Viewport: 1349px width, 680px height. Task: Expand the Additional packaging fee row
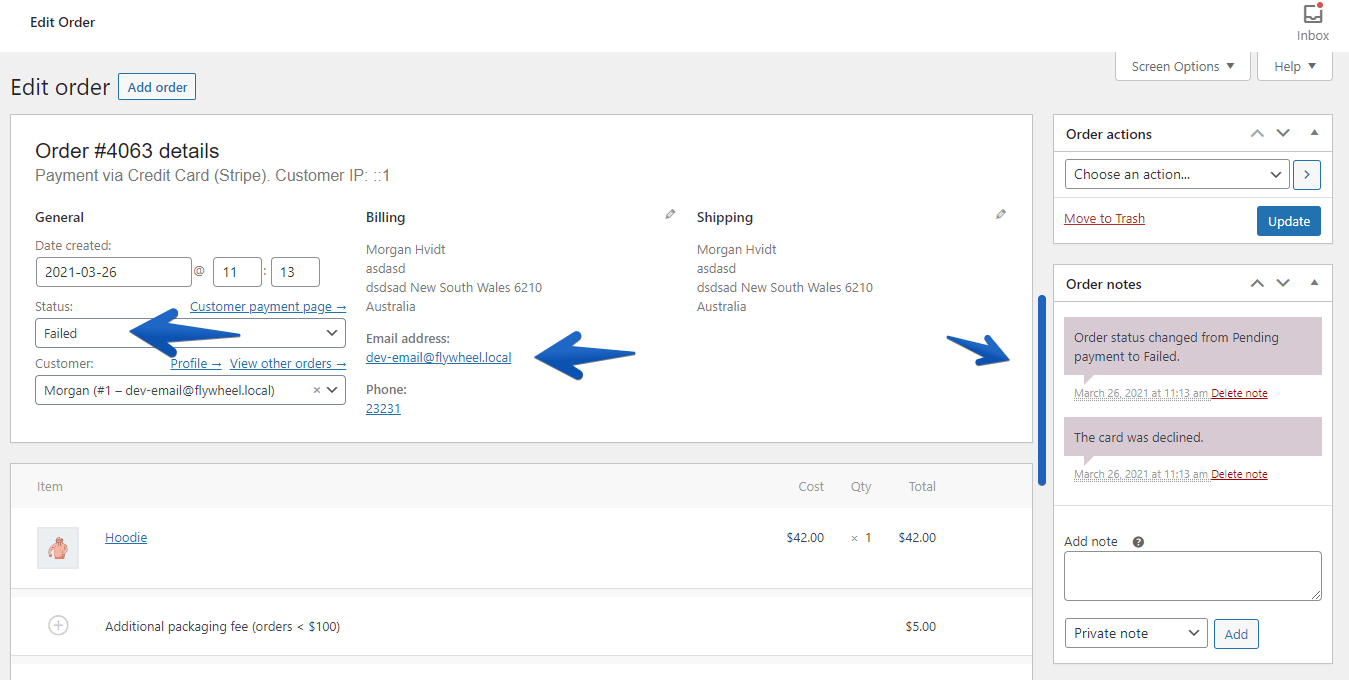58,625
